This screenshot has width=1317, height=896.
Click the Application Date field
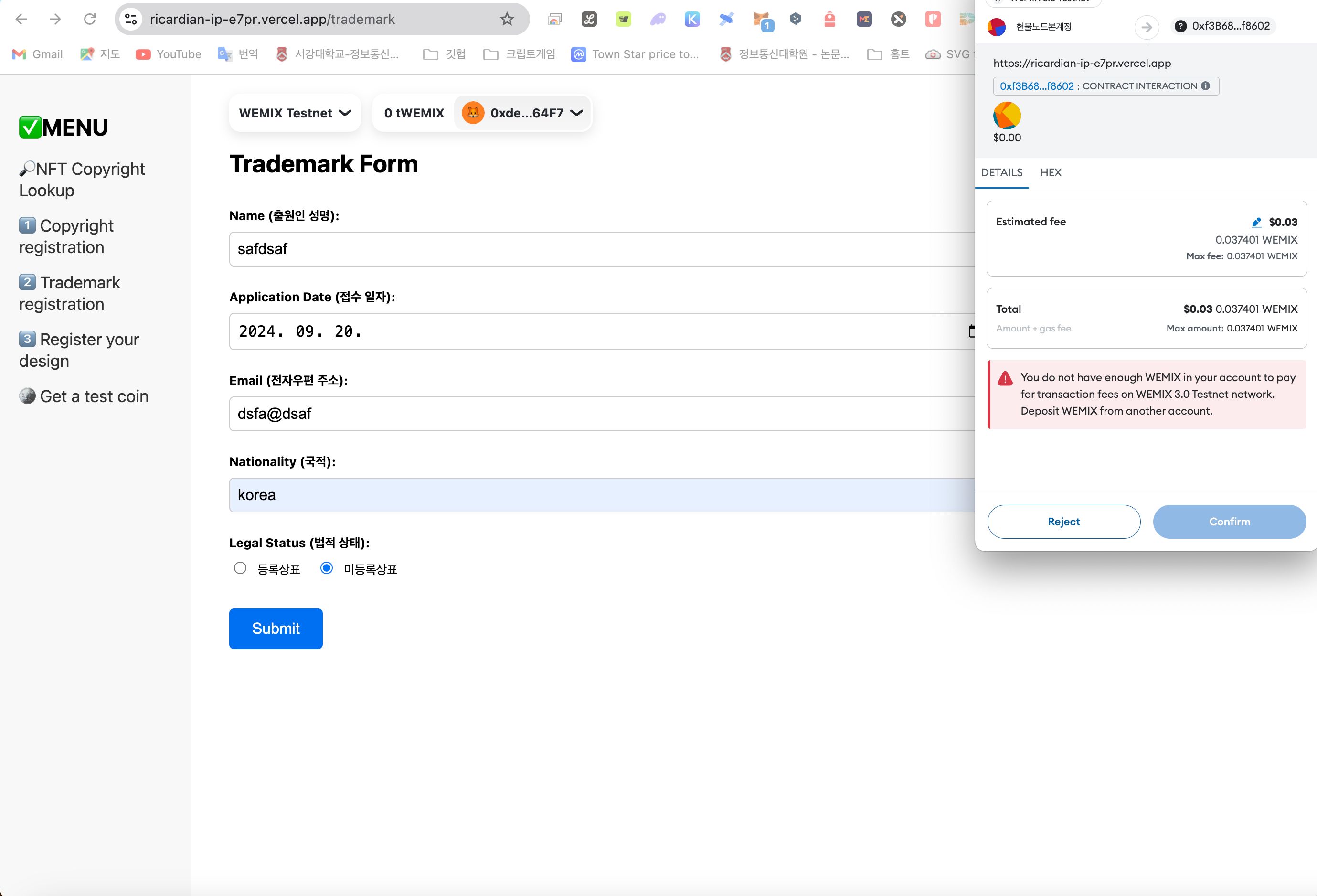point(602,331)
